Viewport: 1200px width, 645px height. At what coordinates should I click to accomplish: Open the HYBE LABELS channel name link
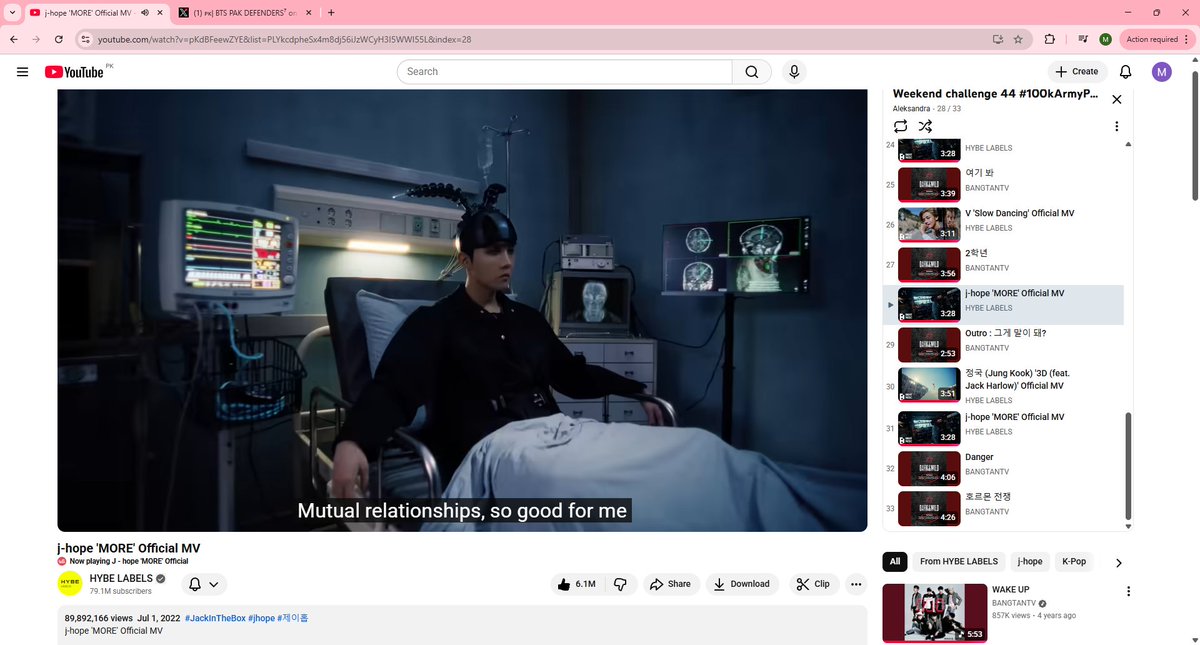(121, 579)
